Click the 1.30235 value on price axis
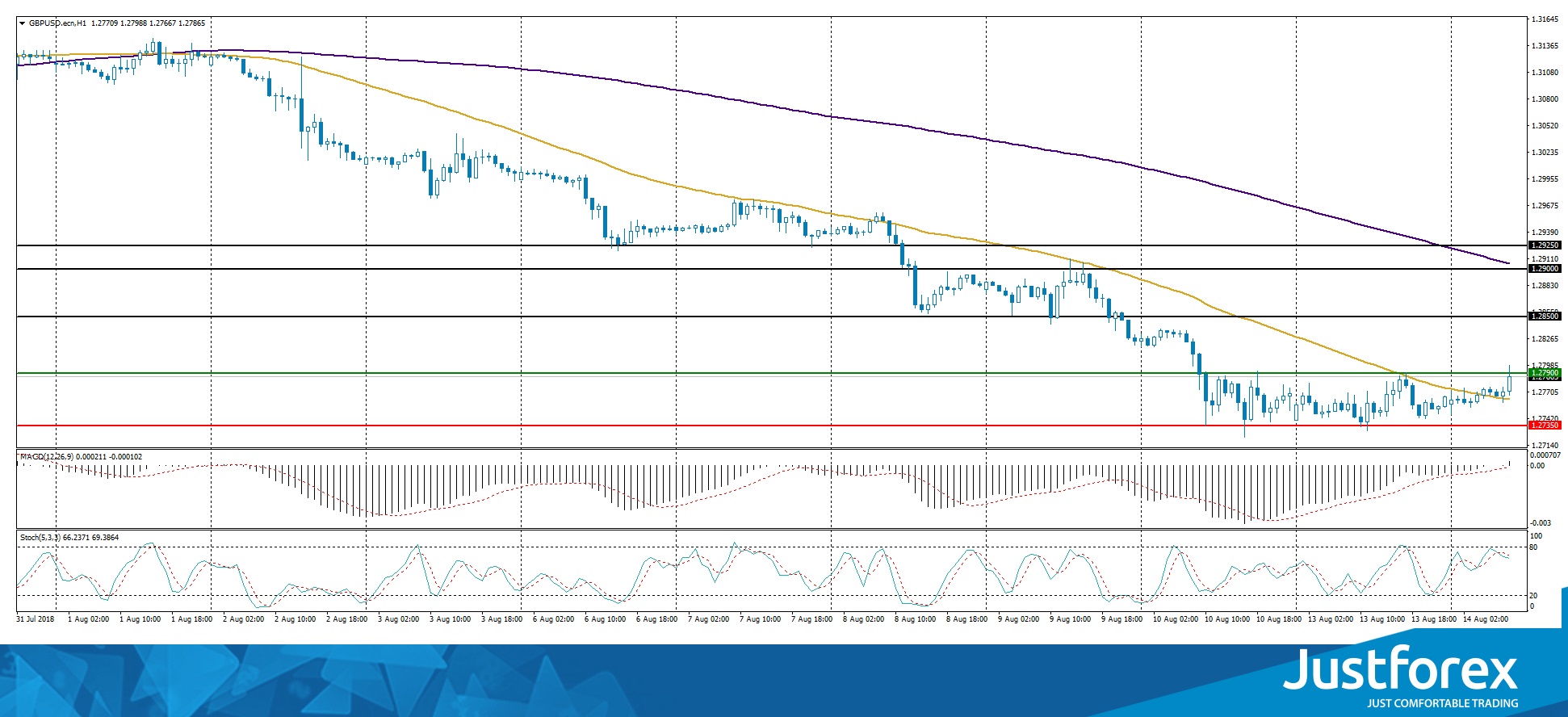 tap(1545, 153)
